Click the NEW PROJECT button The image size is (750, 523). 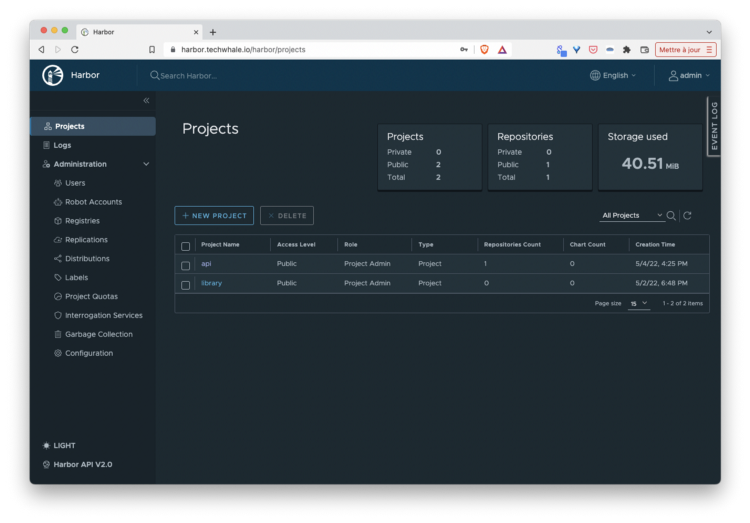[x=214, y=216]
